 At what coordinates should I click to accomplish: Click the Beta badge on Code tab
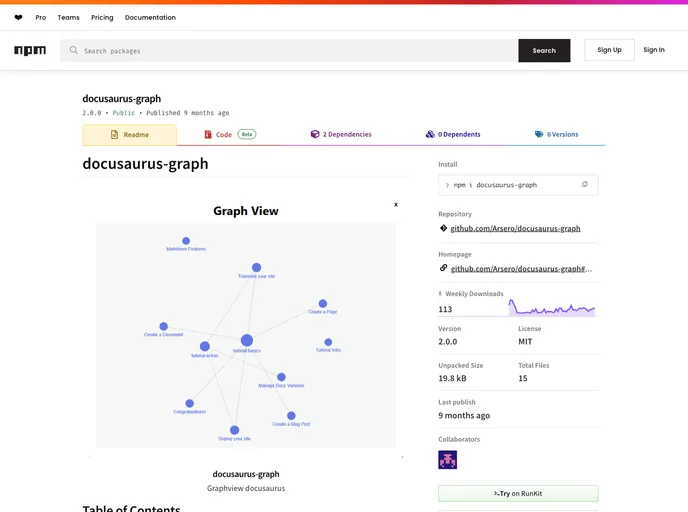point(247,134)
